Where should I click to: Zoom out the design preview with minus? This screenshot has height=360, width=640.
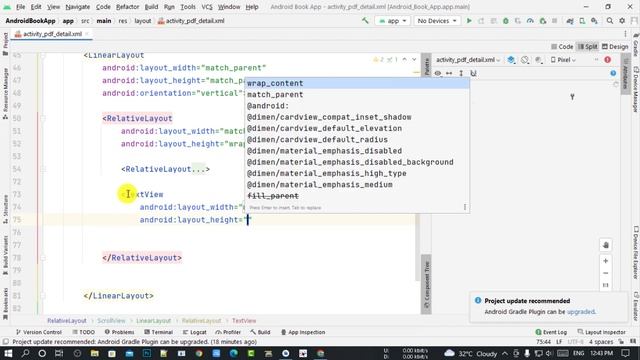tap(606, 273)
